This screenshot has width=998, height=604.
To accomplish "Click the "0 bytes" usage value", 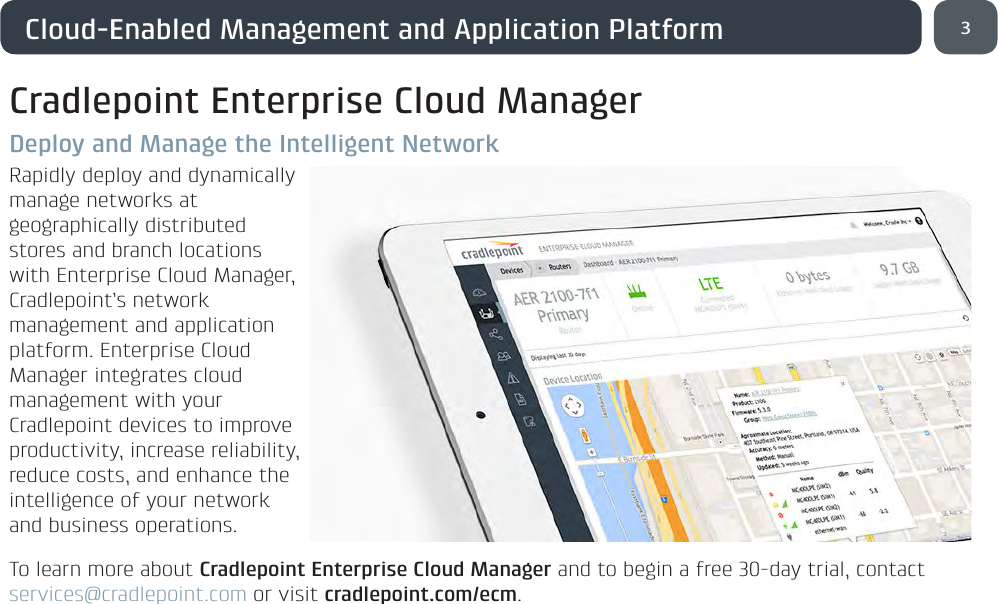I will tap(807, 276).
